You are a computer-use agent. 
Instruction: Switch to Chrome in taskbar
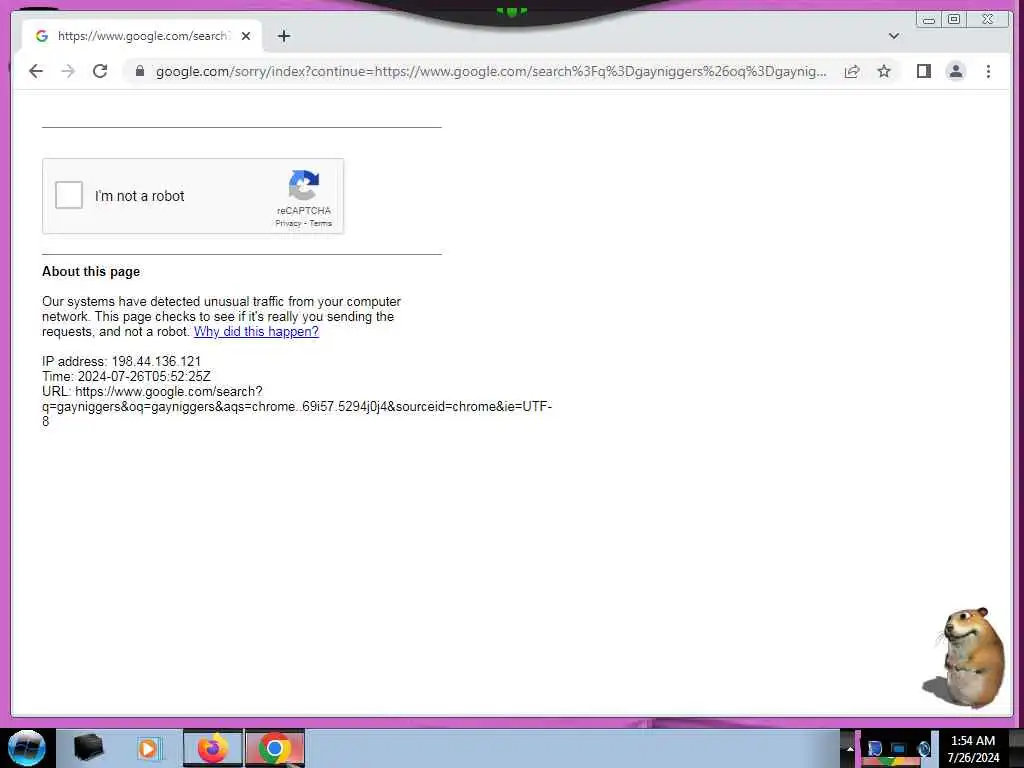click(274, 748)
